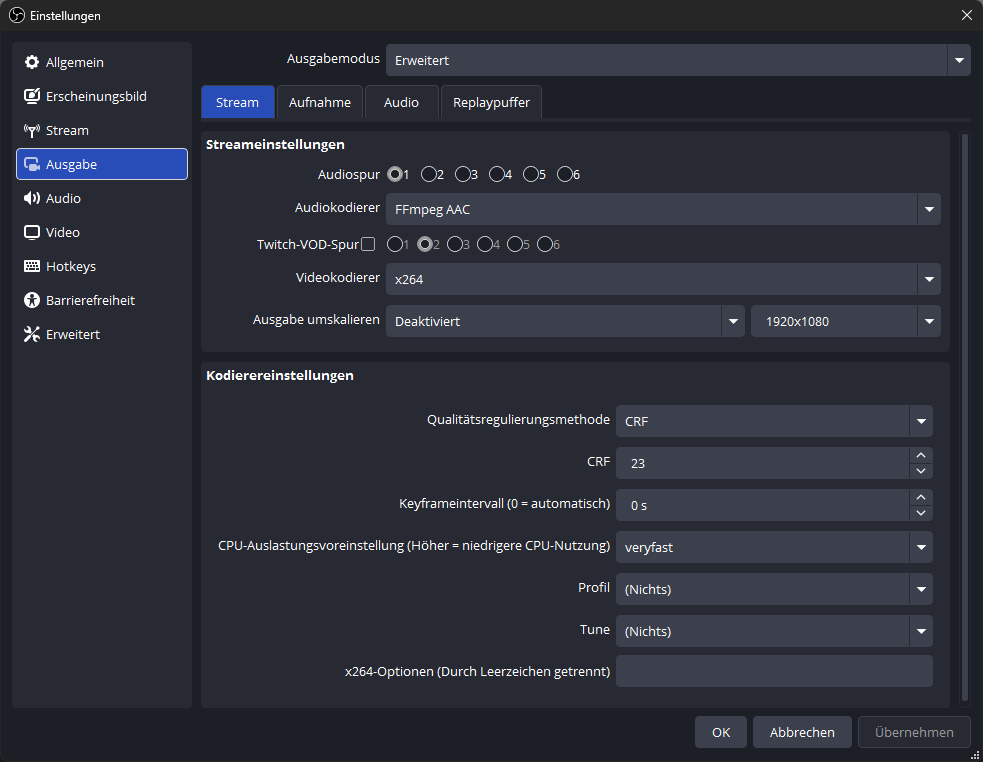Click the Stream antenna icon in sidebar

(x=32, y=131)
